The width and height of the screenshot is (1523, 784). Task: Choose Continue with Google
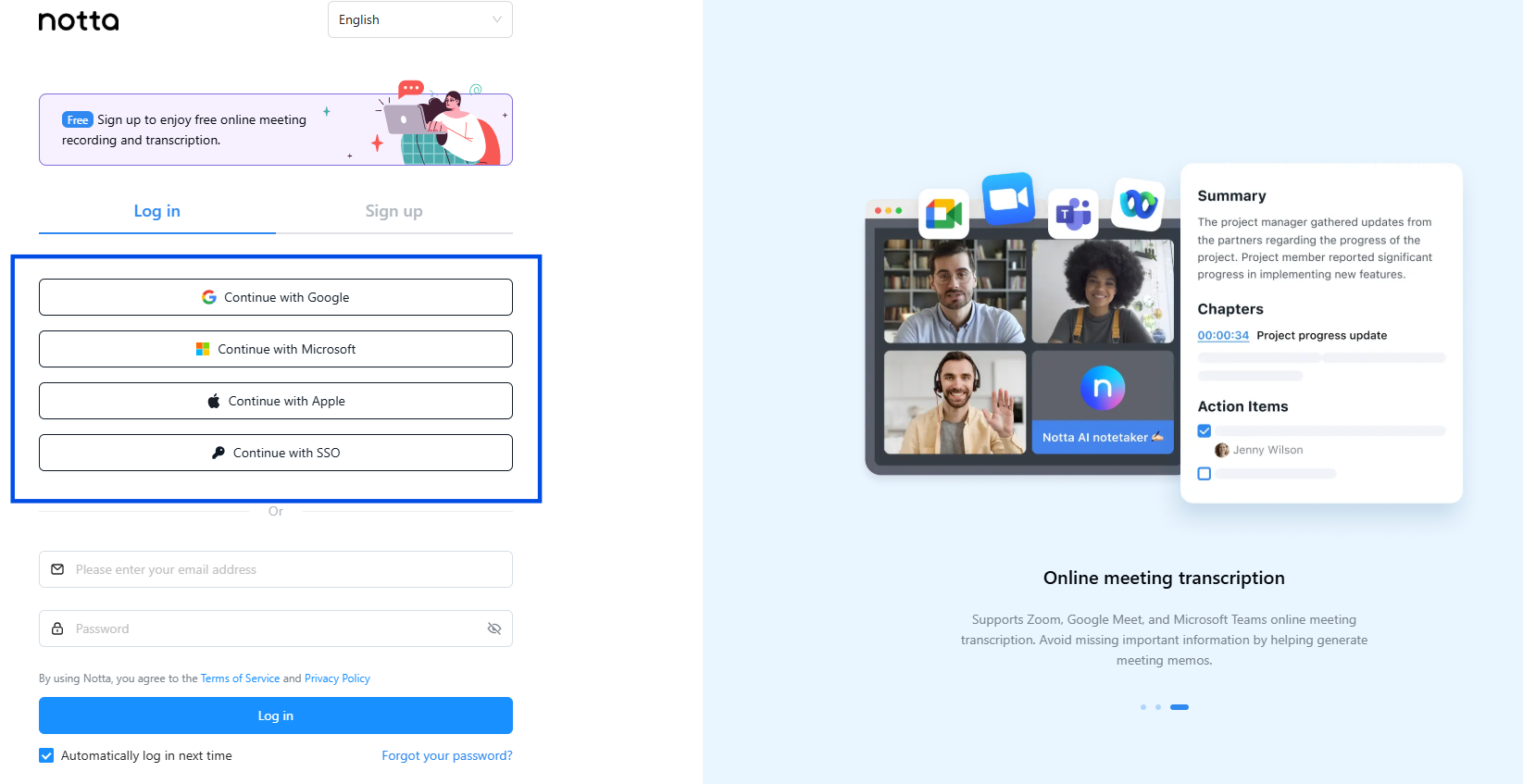(276, 297)
